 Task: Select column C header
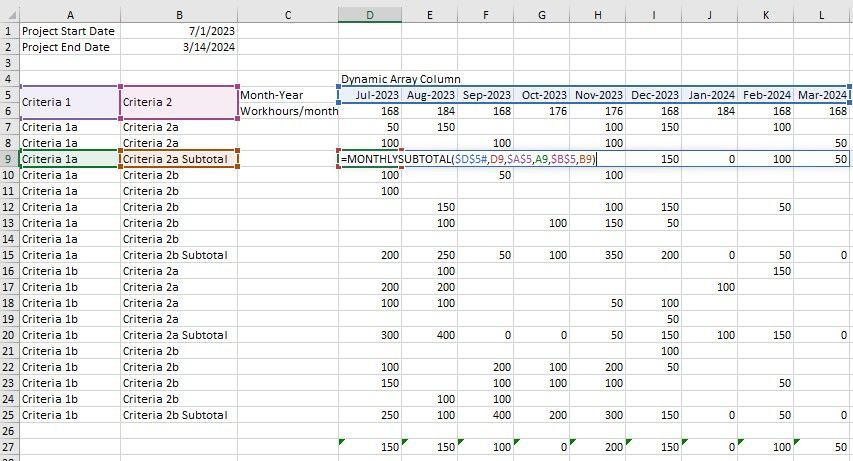coord(288,15)
